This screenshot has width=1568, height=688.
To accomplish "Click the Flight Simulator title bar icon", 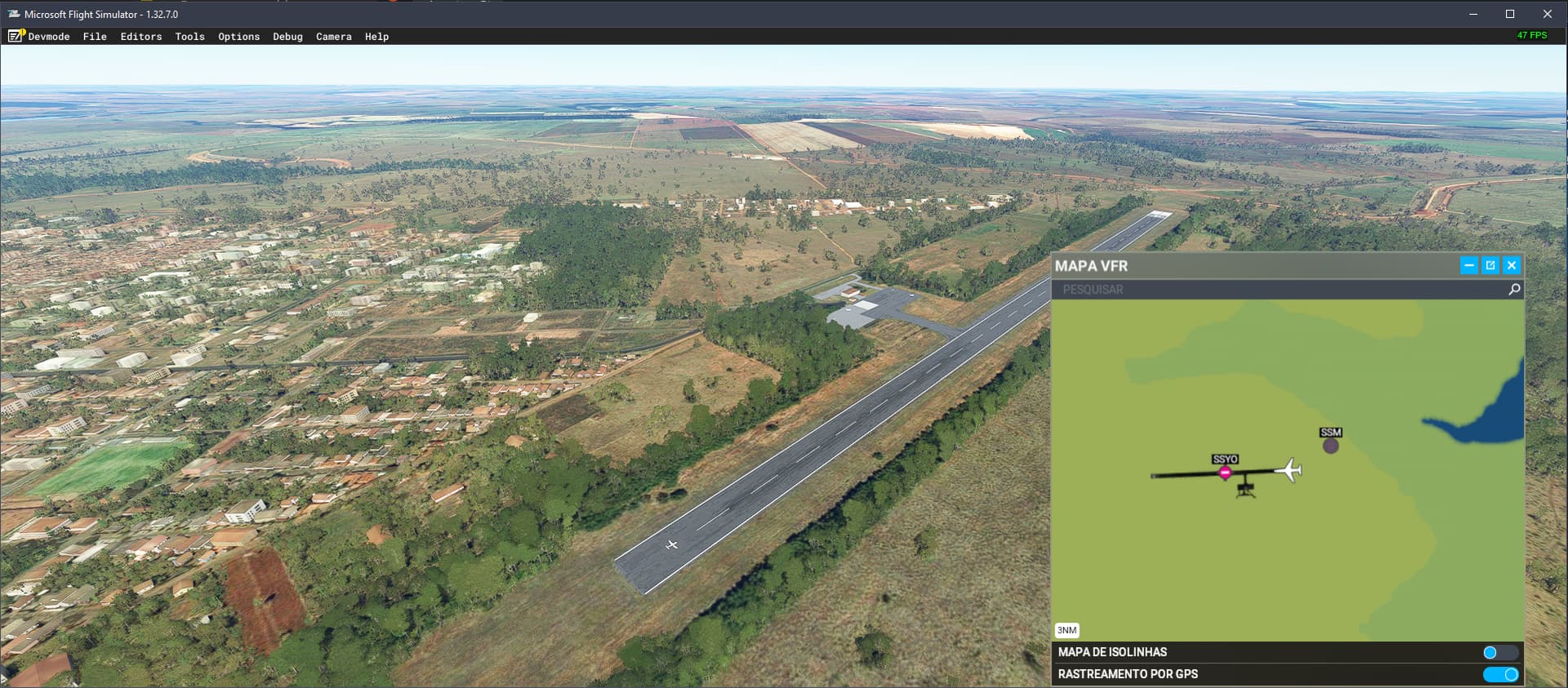I will pos(14,14).
